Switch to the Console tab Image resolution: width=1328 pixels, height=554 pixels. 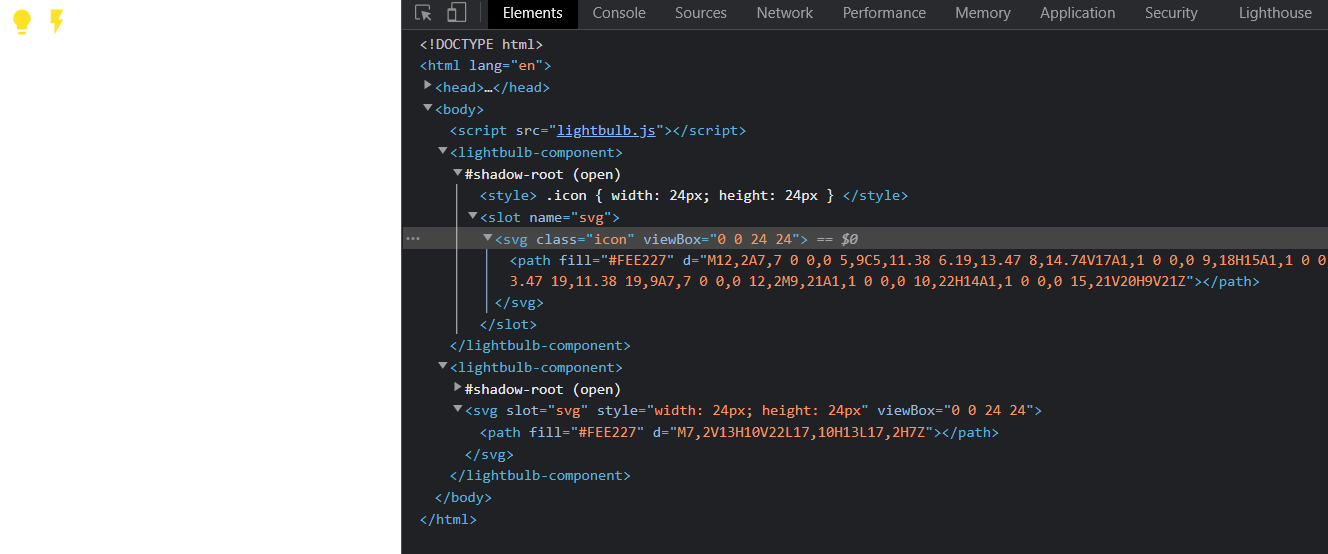click(x=618, y=13)
